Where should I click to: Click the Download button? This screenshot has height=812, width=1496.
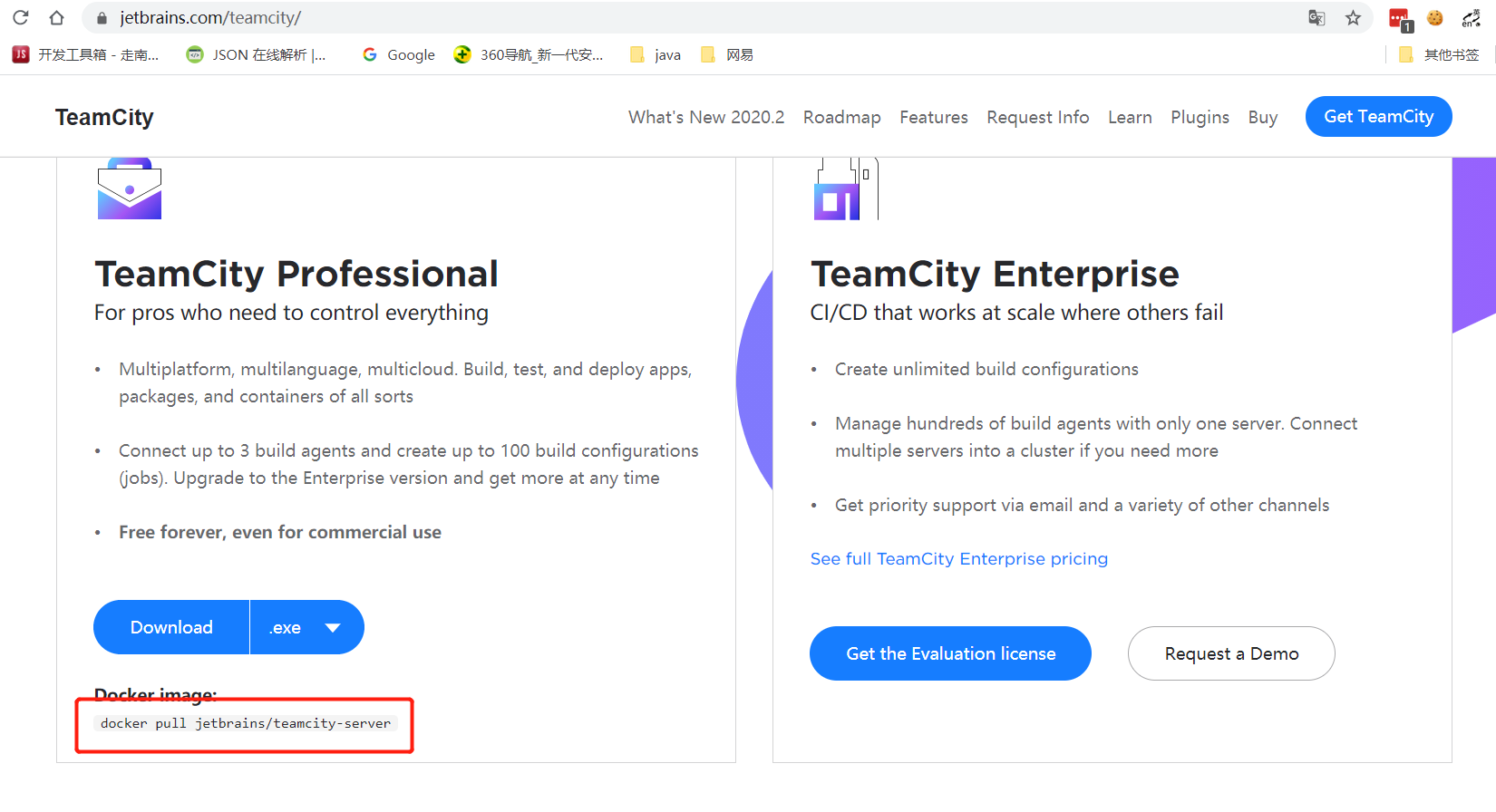click(171, 627)
